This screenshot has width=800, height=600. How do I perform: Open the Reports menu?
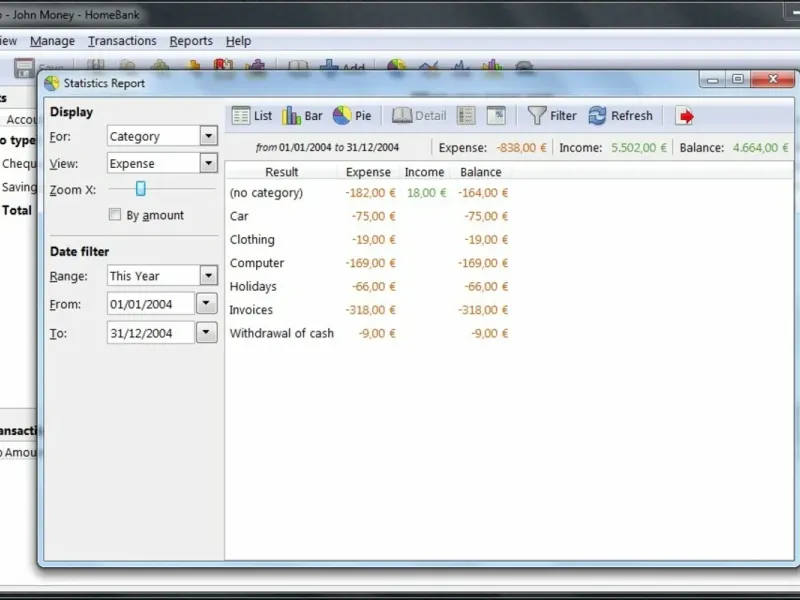191,41
